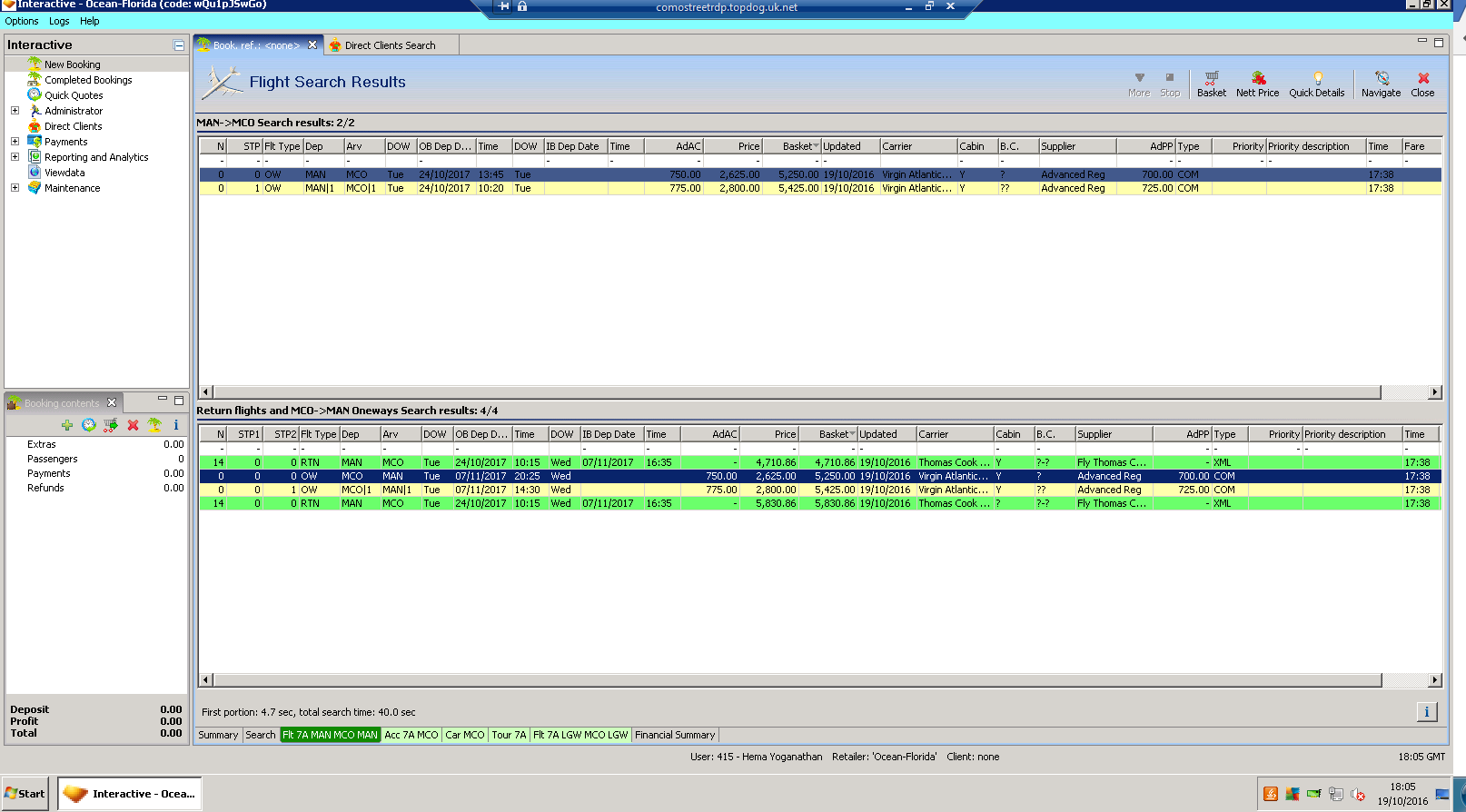Maximize the Booking contents panel
This screenshot has height=812, width=1466.
click(179, 400)
